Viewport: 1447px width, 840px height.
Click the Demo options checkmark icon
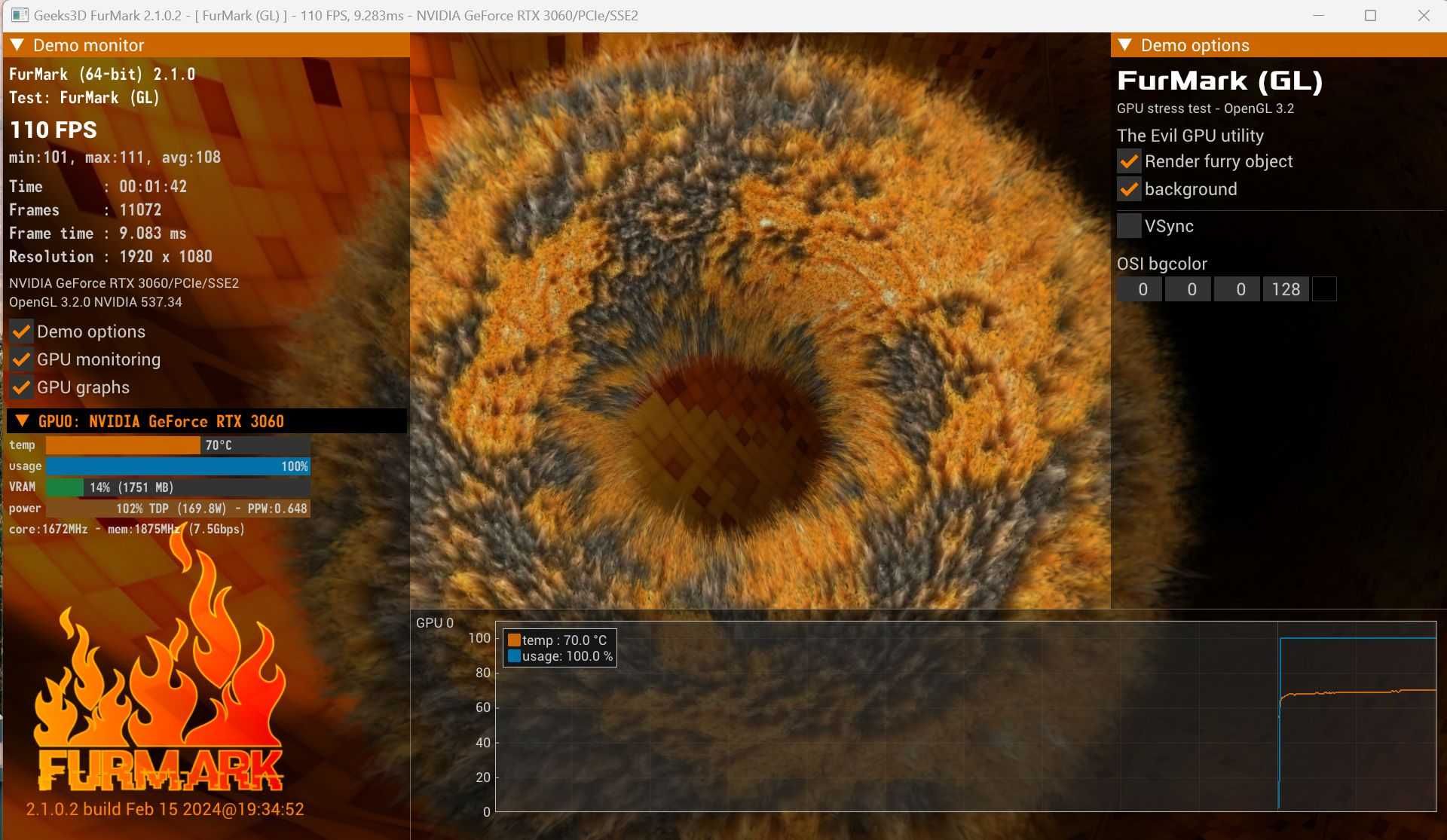(x=19, y=330)
